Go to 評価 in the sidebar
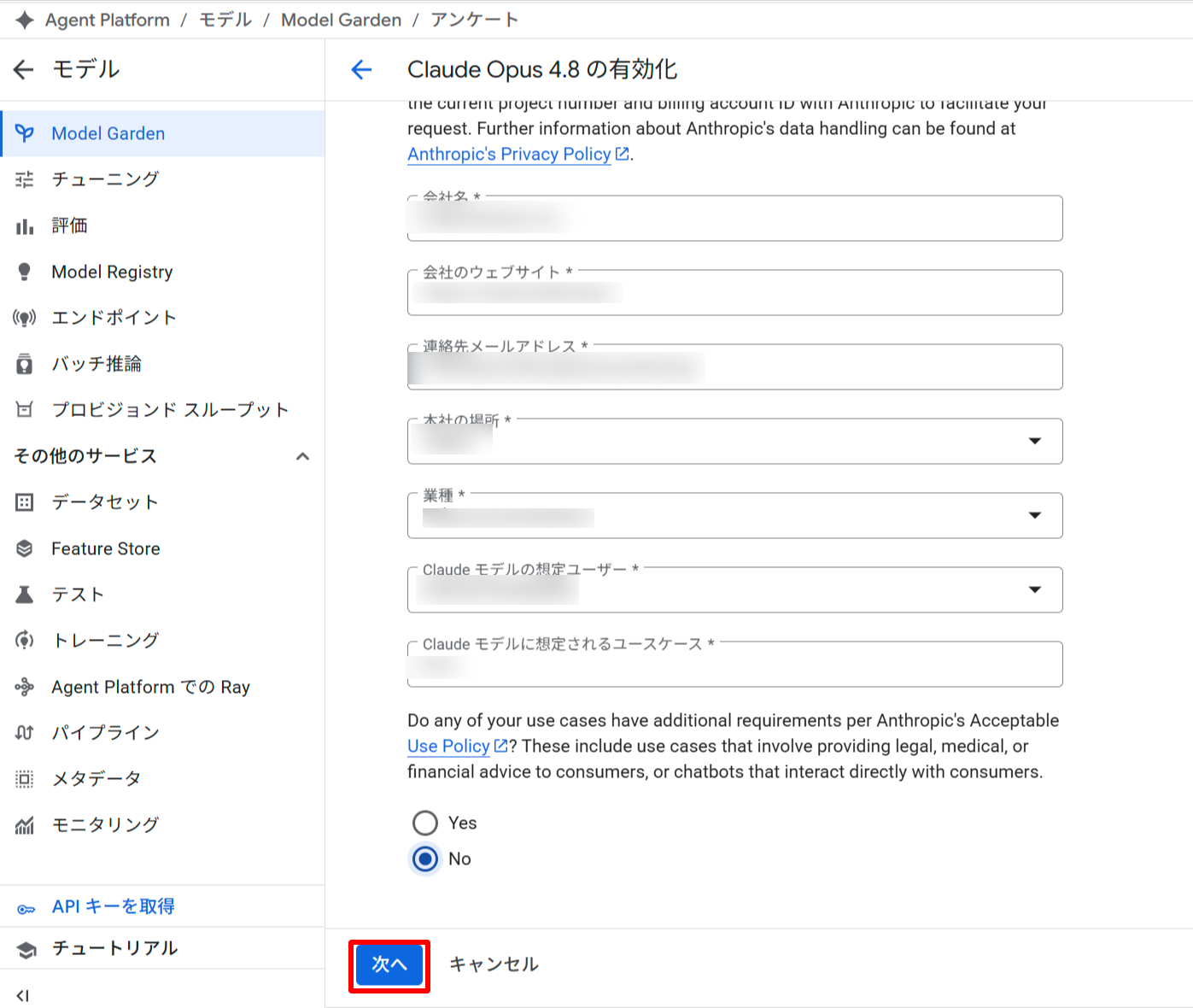This screenshot has width=1193, height=1008. [162, 226]
